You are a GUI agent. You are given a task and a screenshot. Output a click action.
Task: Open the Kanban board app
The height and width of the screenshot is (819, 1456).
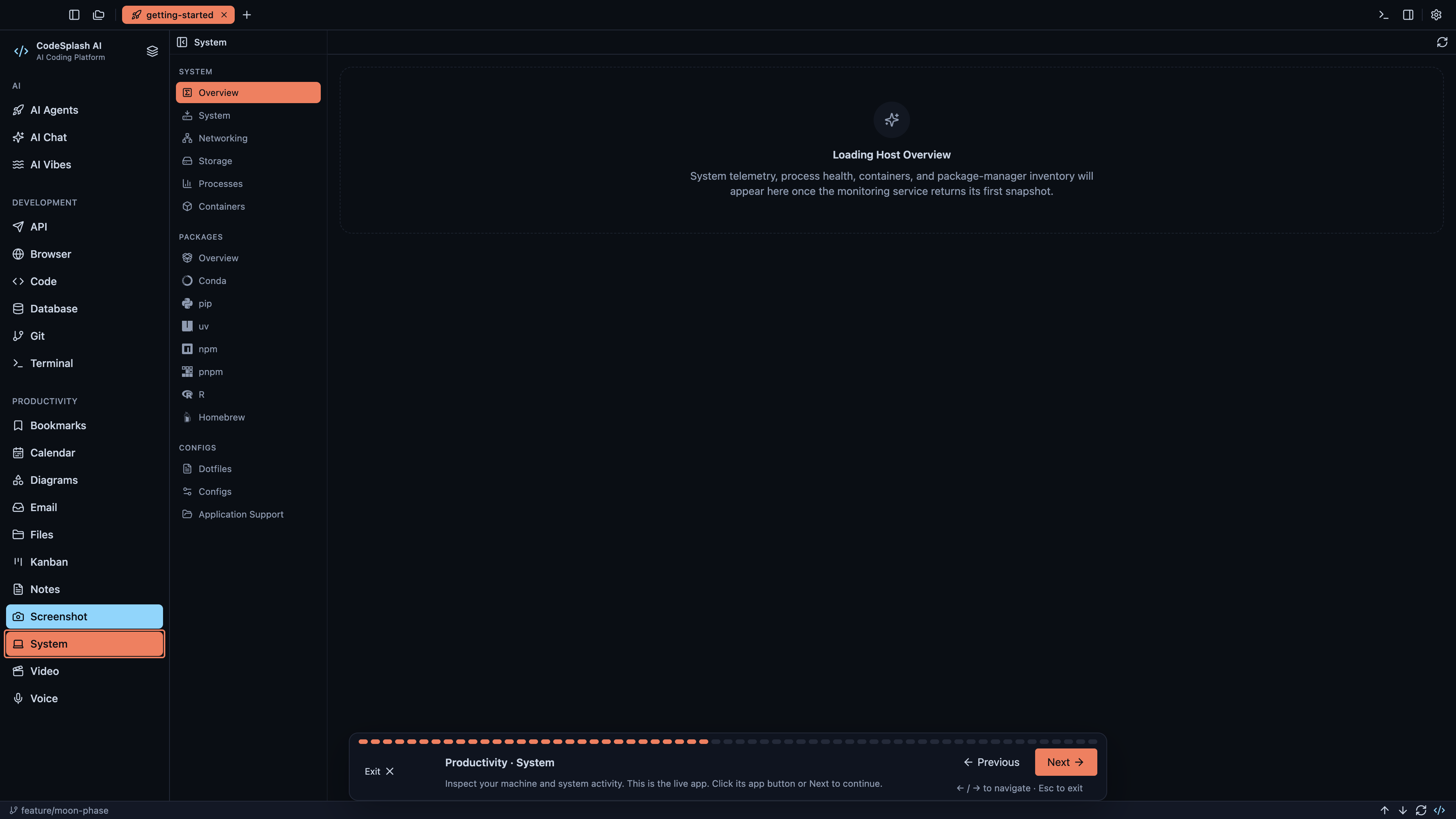pos(85,562)
